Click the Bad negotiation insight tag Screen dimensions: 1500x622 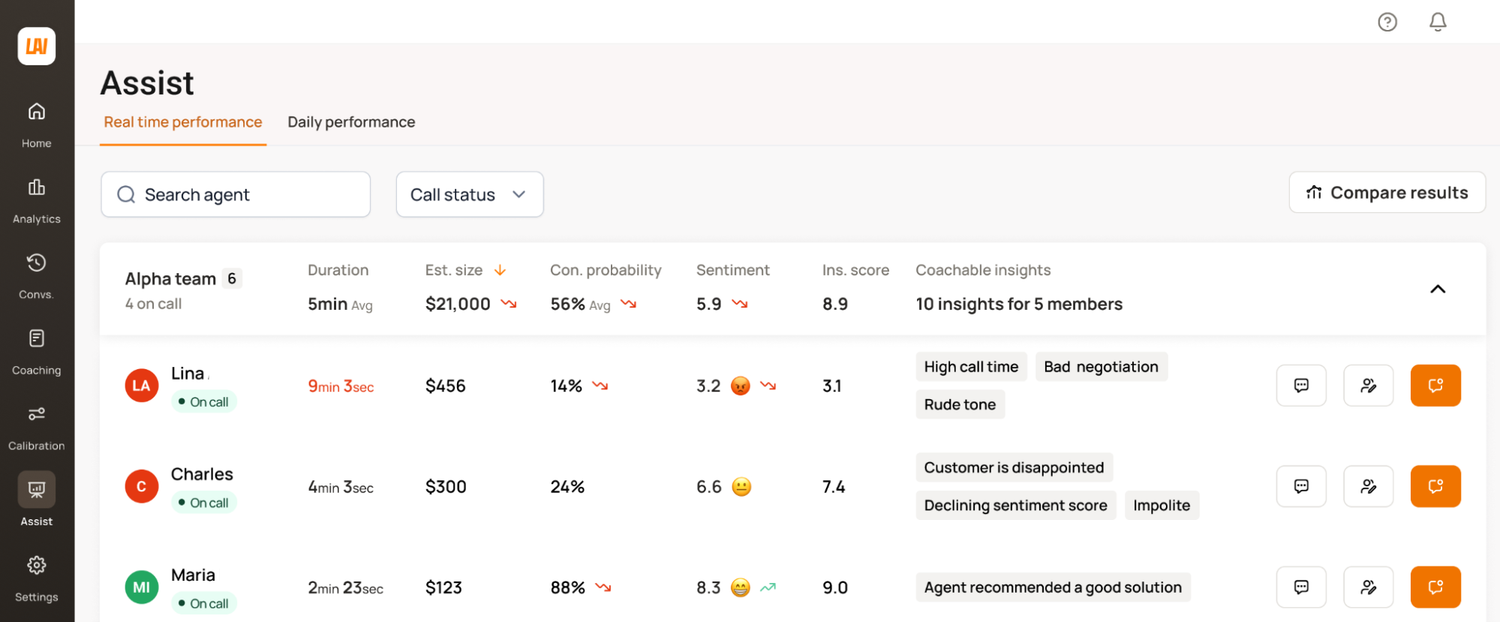point(1101,367)
